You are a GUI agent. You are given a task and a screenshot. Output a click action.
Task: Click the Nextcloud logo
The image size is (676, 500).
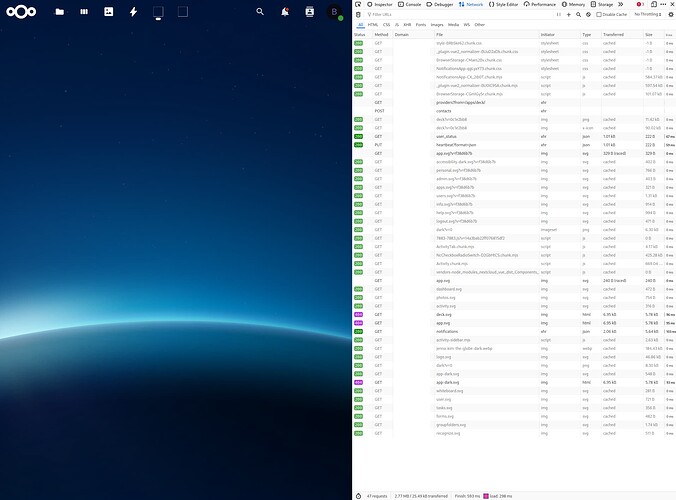[19, 12]
